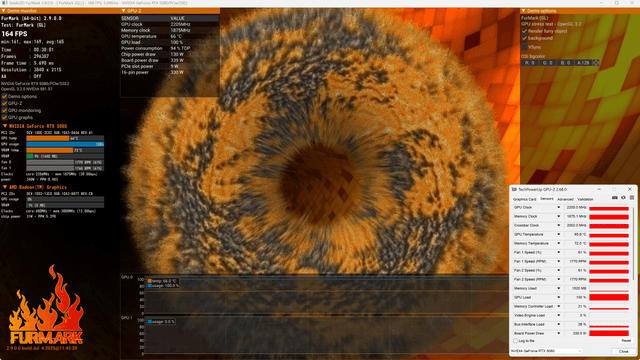The image size is (640, 360).
Task: Toggle GPU graphs checkbox
Action: (4, 118)
